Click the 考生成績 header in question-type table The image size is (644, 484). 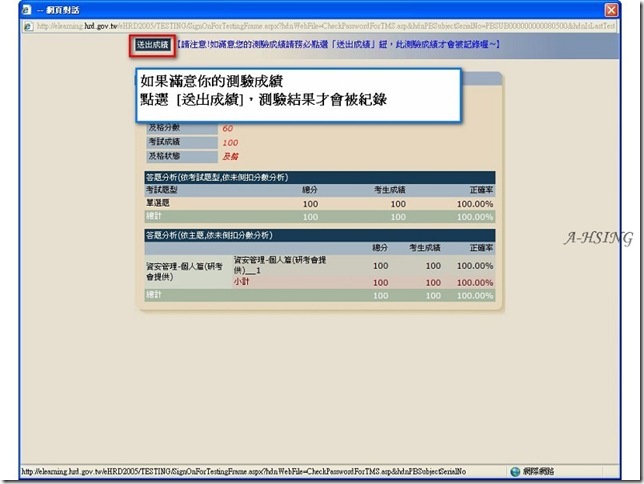click(x=389, y=190)
